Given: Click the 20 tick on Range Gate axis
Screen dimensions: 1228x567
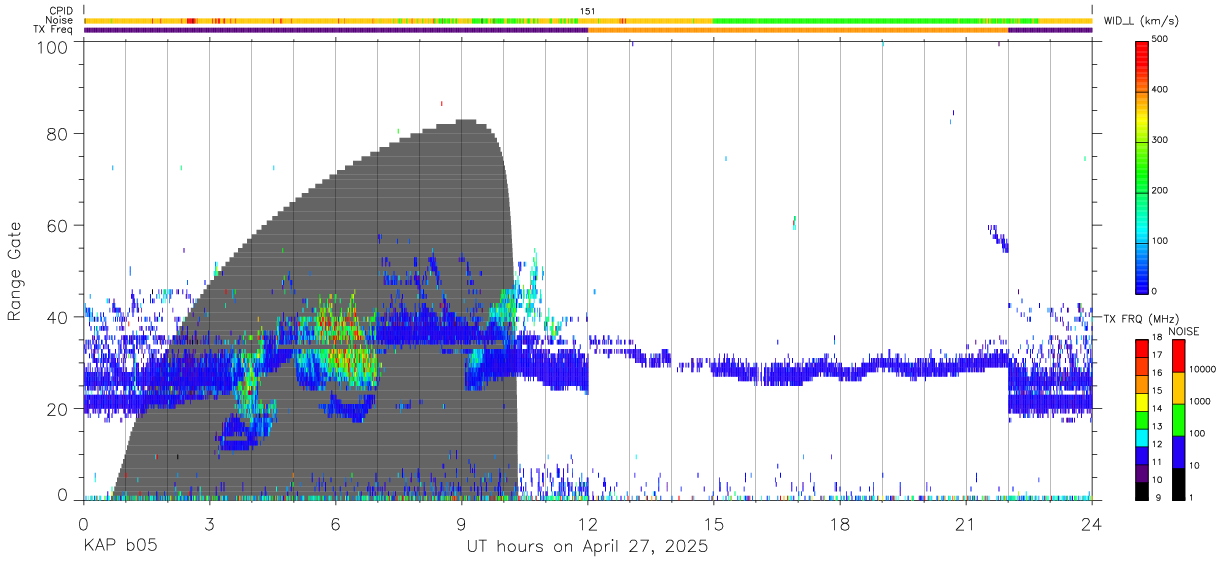Looking at the screenshot, I should pos(59,410).
